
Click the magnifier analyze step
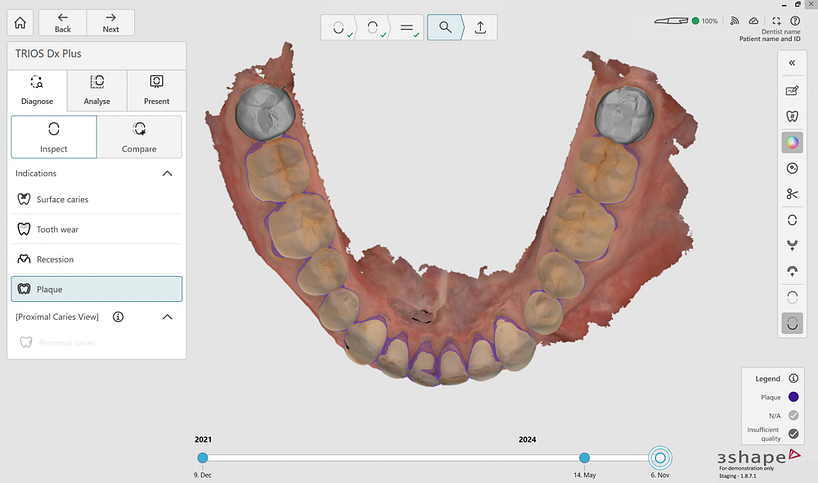coord(445,28)
